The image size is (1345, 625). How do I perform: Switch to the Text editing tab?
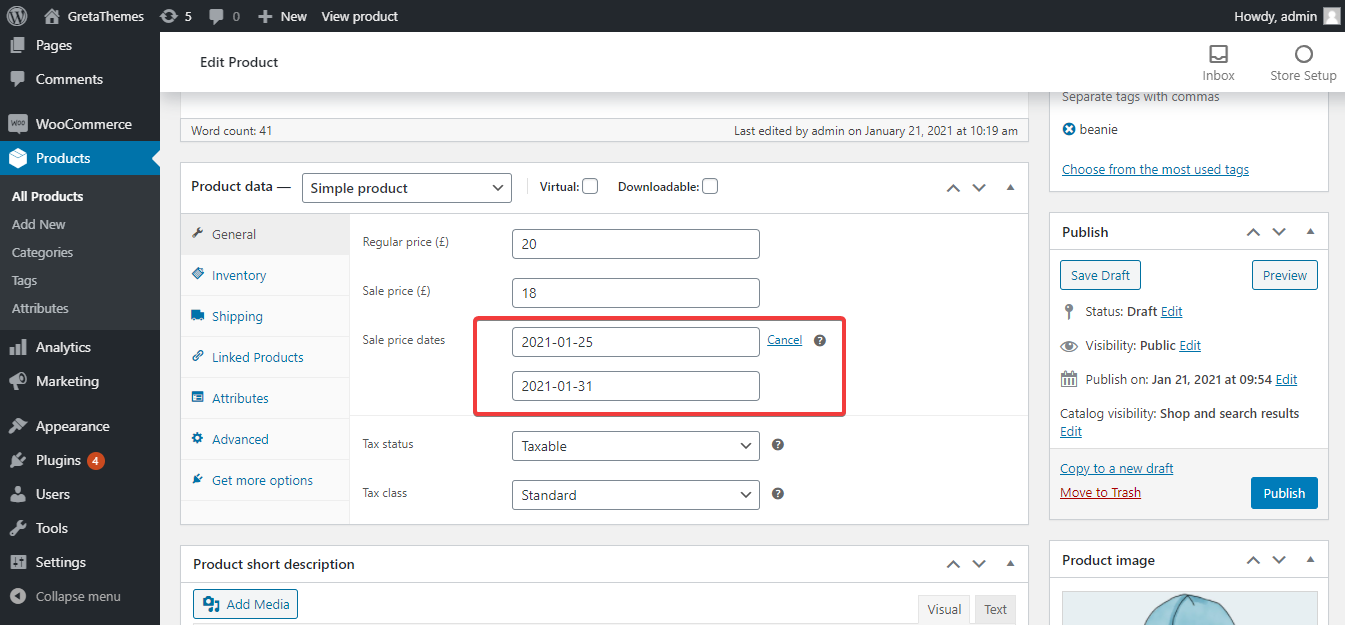[x=995, y=608]
